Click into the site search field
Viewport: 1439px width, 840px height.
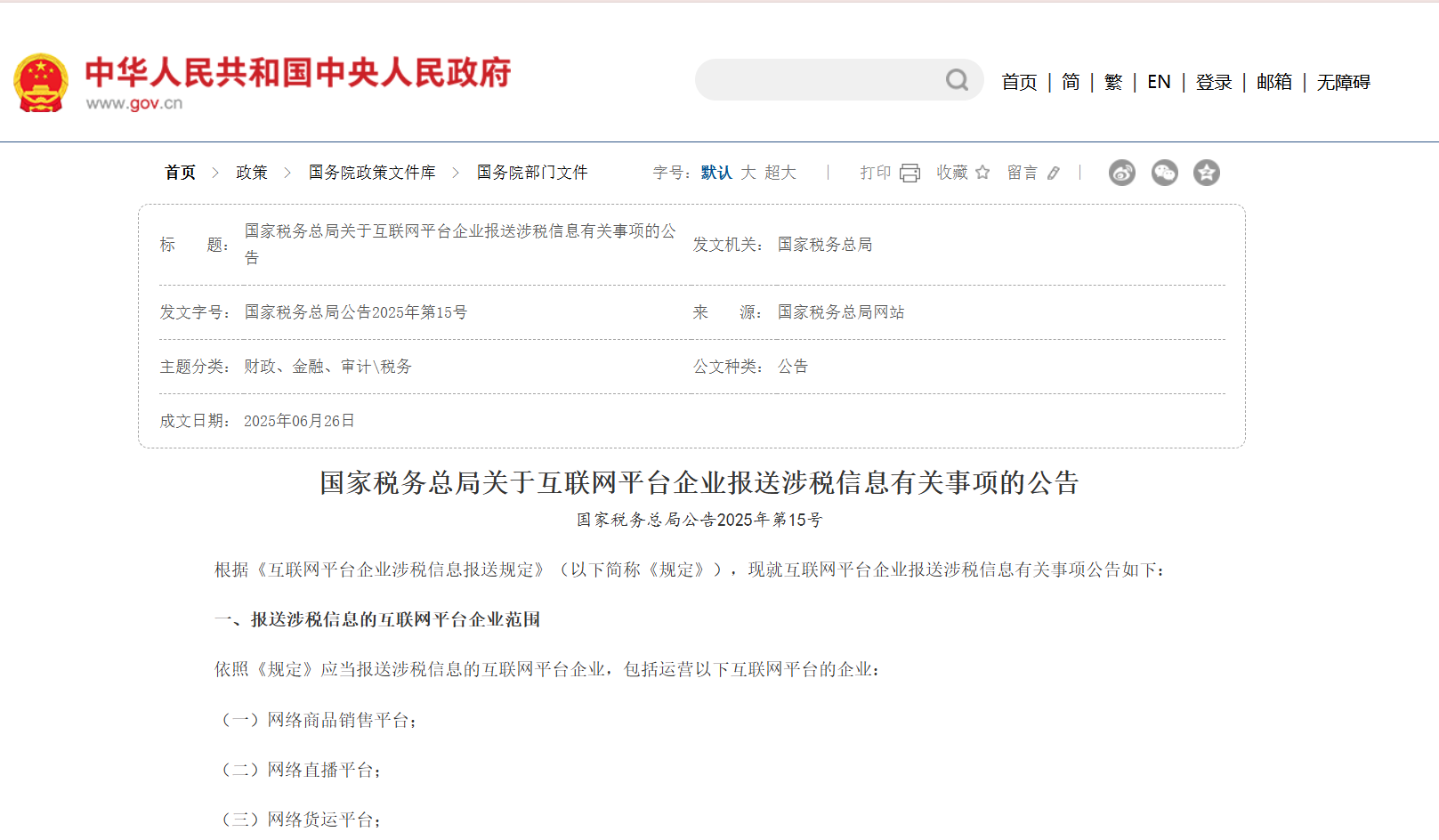coord(819,80)
